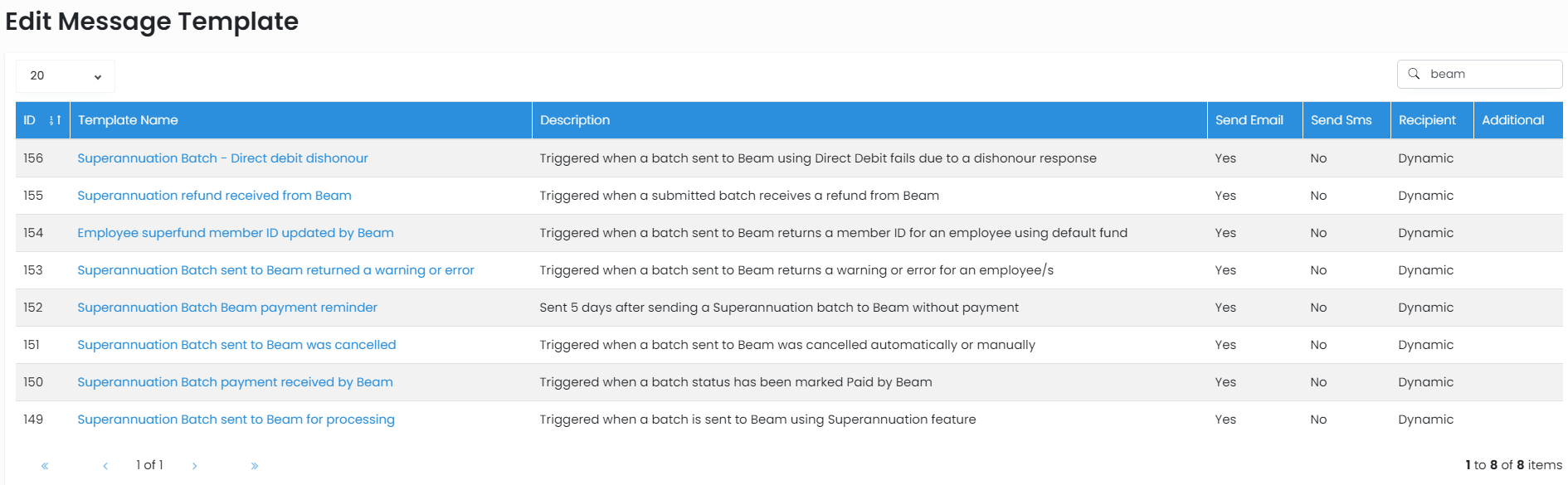Screen dimensions: 1568x485
Task: Click the Recipient column header
Action: (x=1426, y=120)
